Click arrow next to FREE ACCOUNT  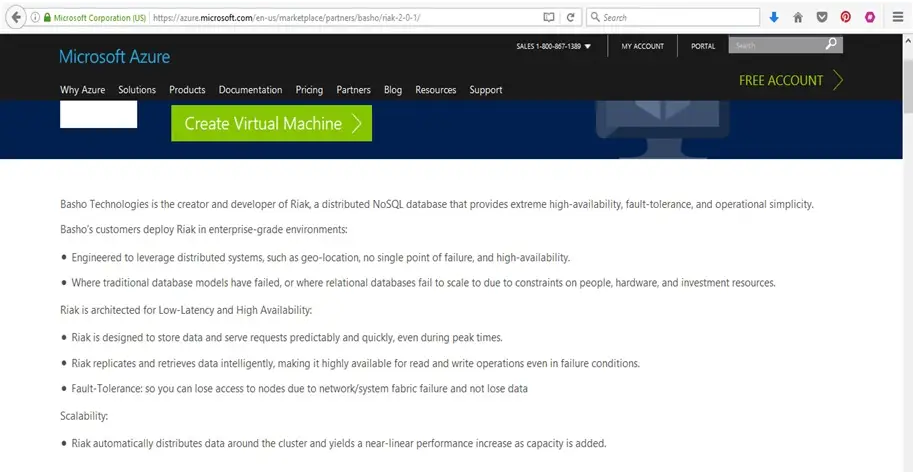pyautogui.click(x=837, y=80)
